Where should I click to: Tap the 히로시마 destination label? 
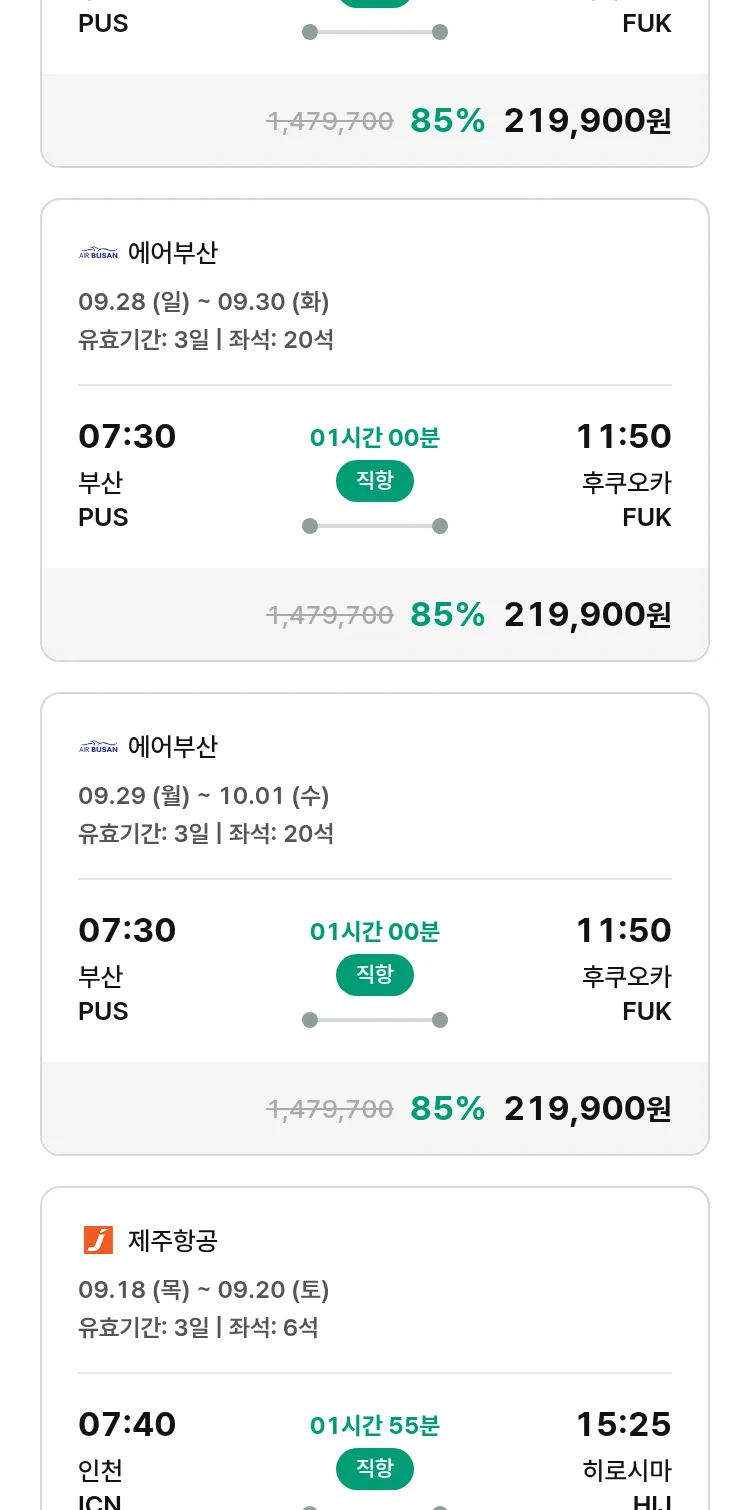click(627, 1471)
